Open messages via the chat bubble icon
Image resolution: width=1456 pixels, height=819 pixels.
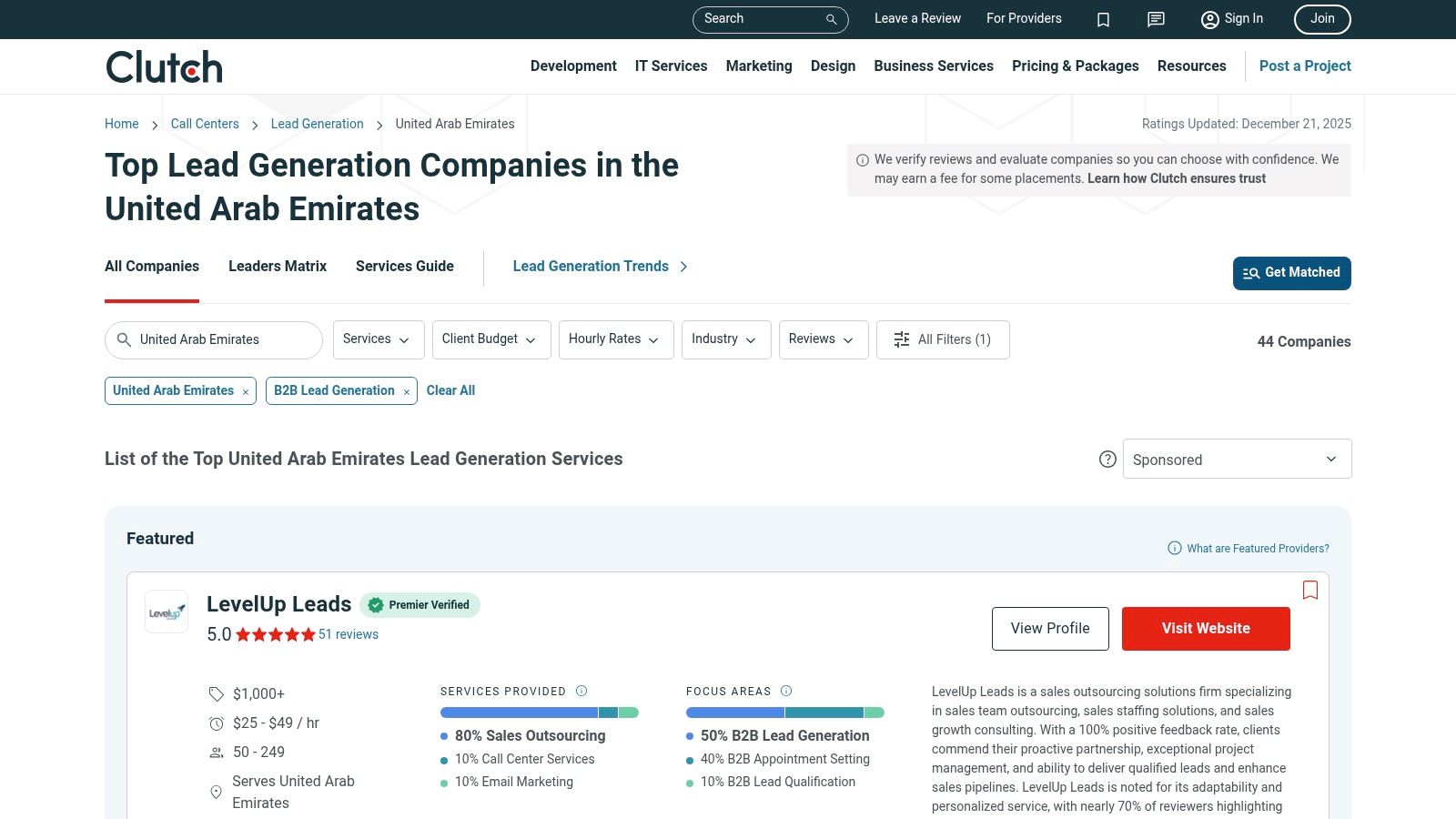1155,19
